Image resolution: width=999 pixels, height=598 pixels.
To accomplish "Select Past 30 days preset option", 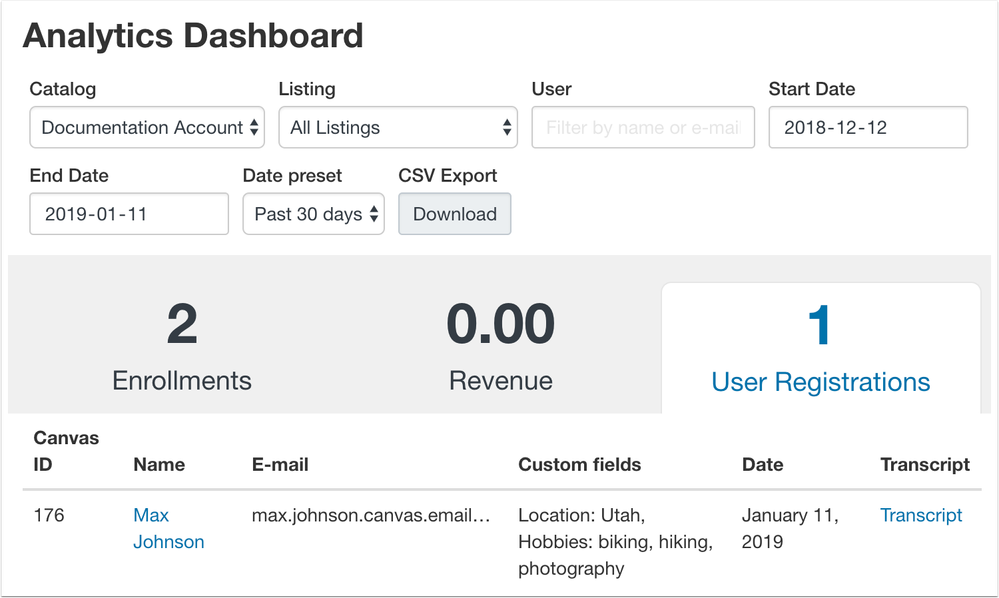I will click(x=313, y=213).
